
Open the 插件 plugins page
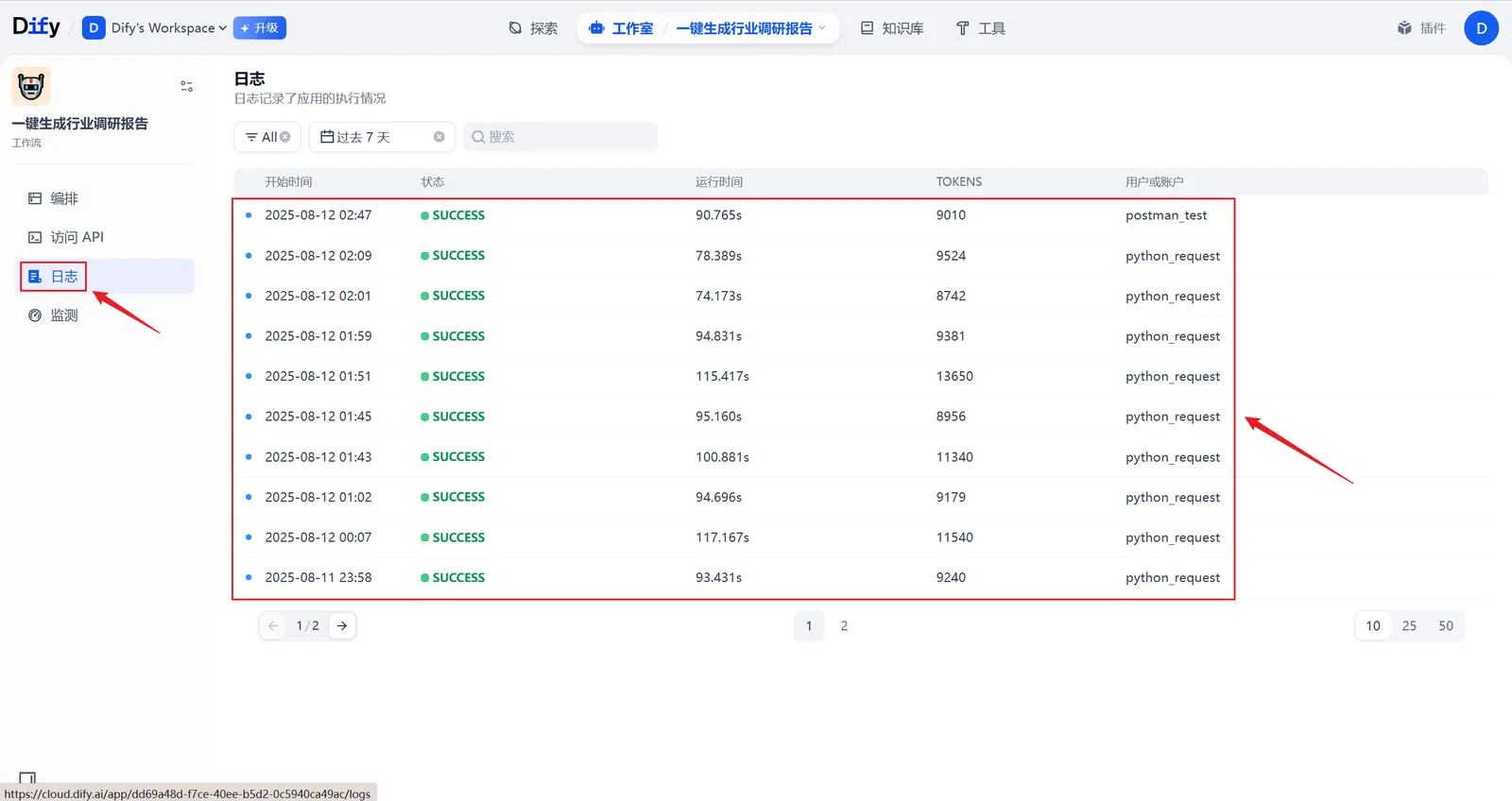point(1421,28)
